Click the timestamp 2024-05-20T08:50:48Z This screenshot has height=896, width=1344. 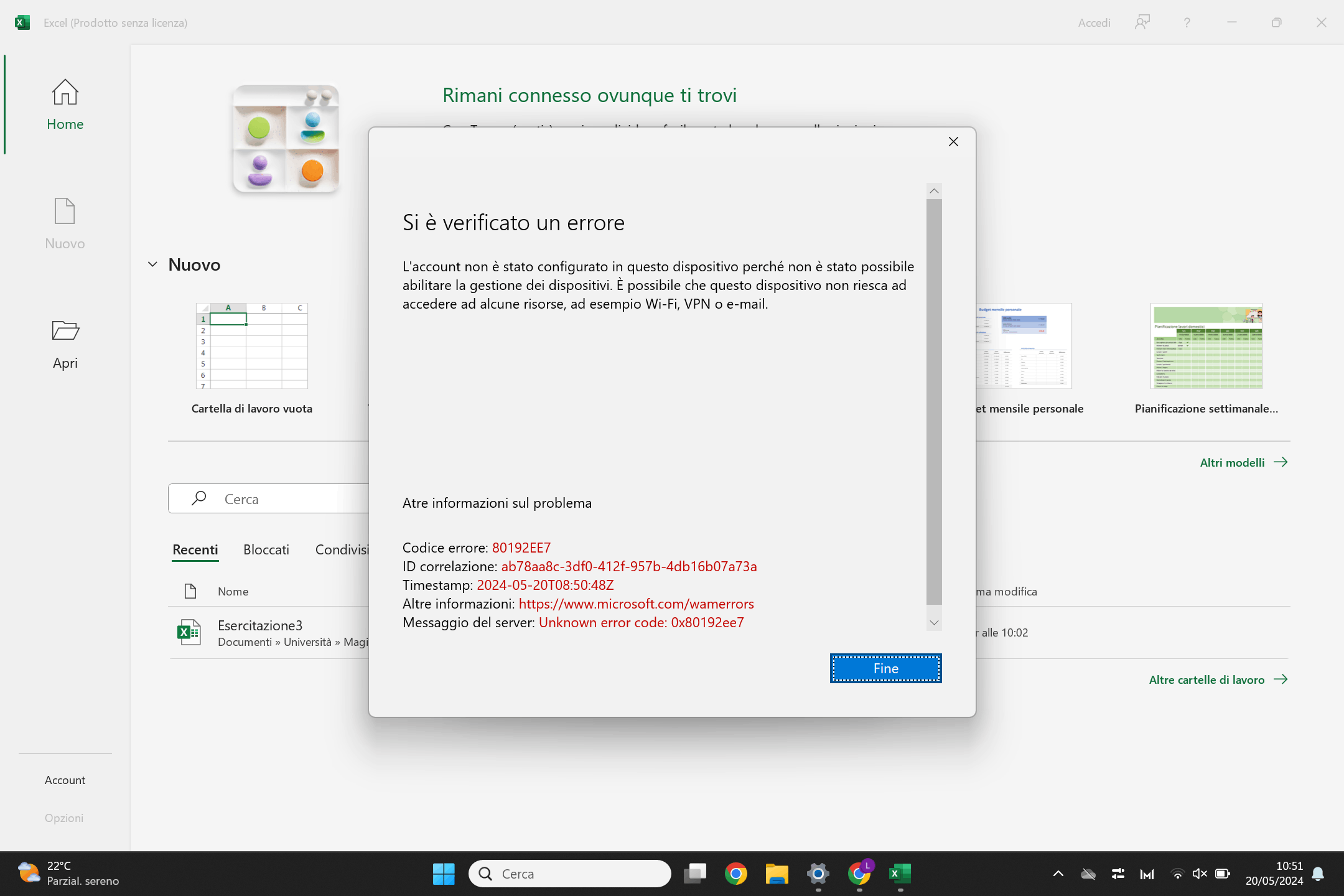click(x=545, y=585)
